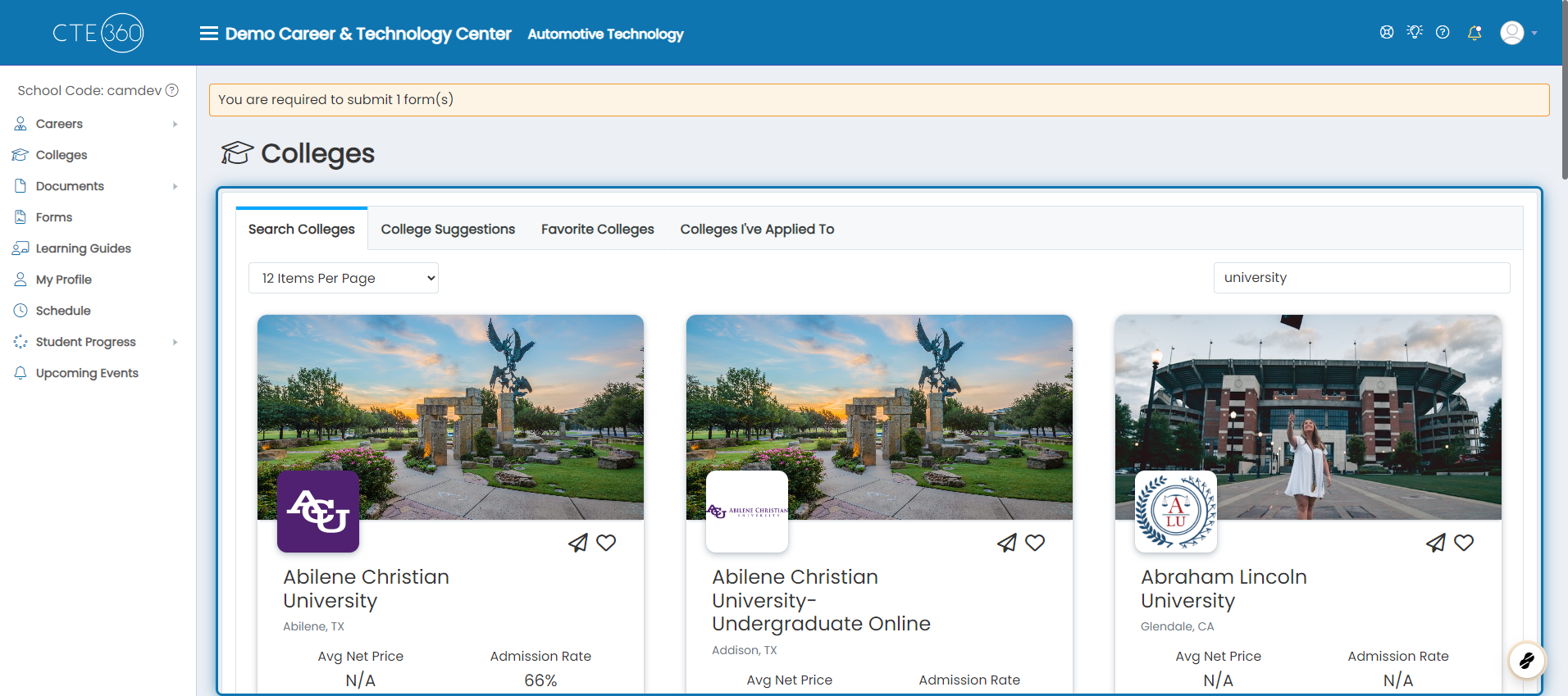Click the Student Progress spinner icon
The image size is (1568, 696).
pyautogui.click(x=21, y=342)
